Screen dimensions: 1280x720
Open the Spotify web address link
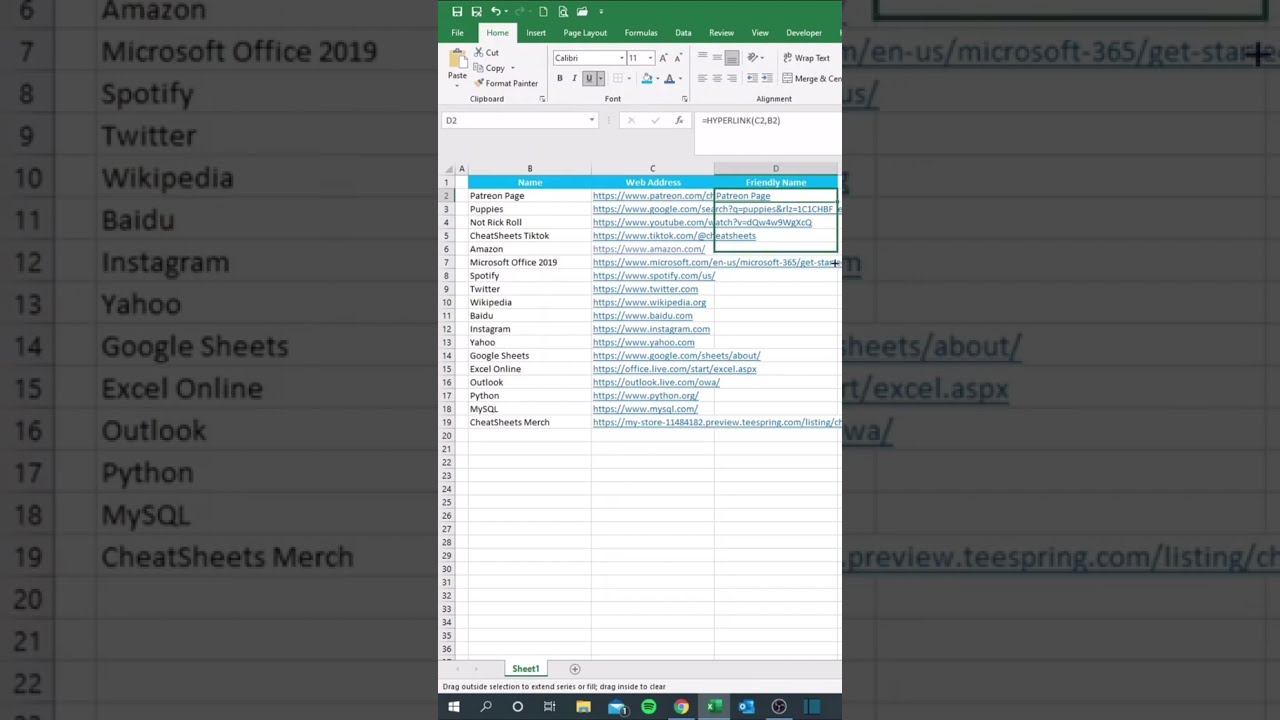pos(654,276)
